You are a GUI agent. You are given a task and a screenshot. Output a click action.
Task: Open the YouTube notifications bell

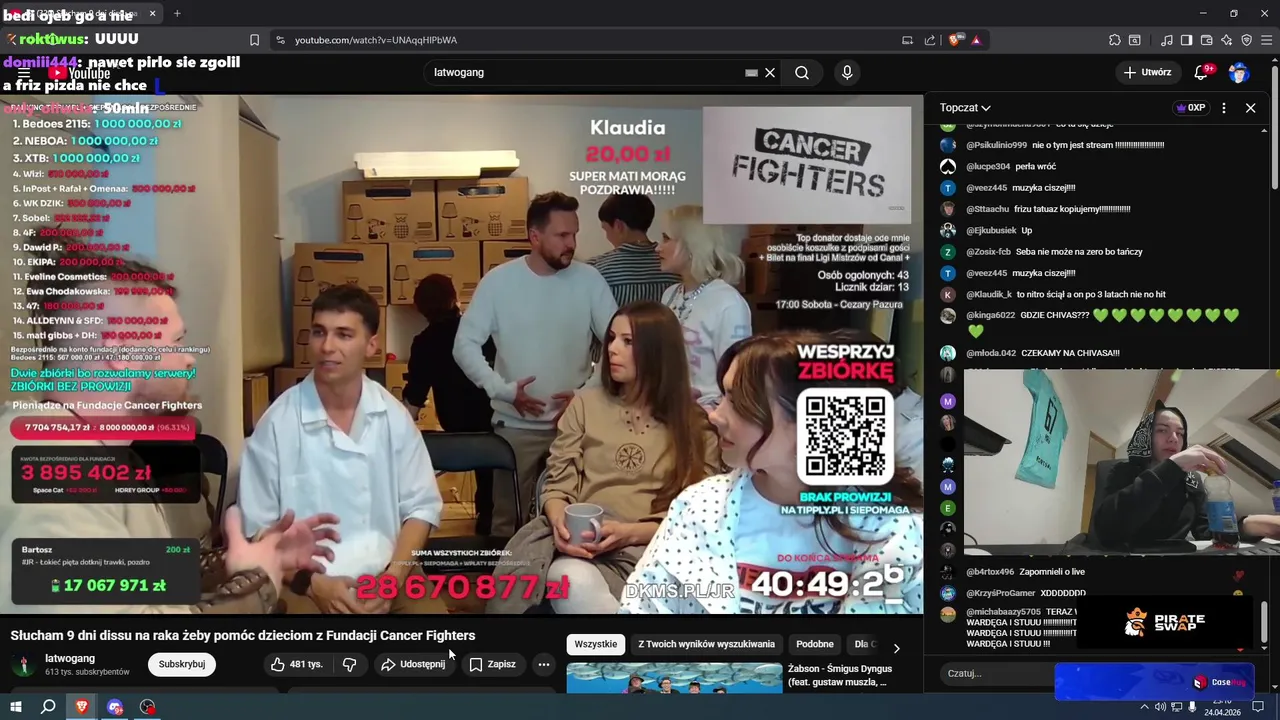pyautogui.click(x=1202, y=72)
